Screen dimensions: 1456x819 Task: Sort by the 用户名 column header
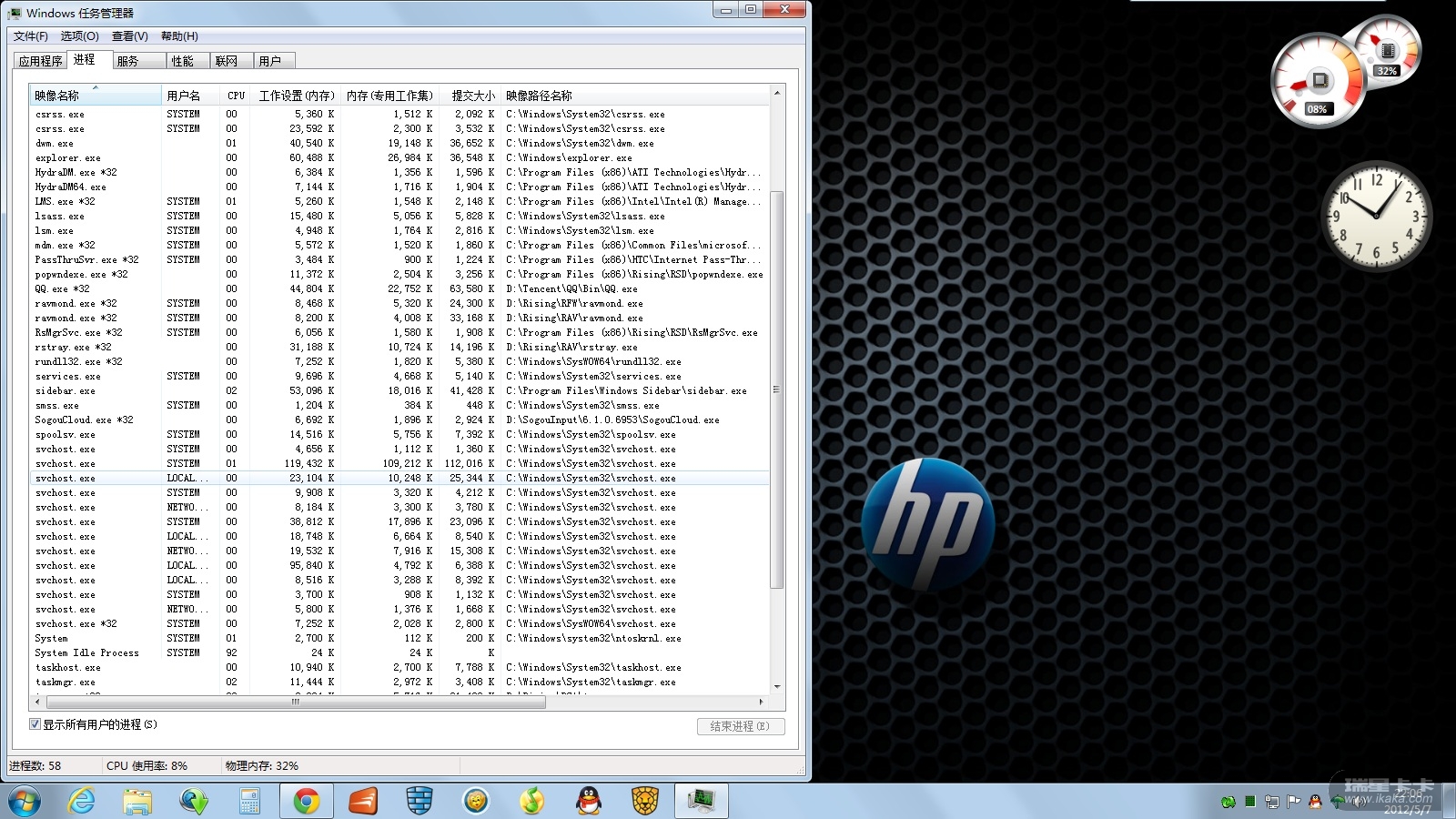(190, 96)
